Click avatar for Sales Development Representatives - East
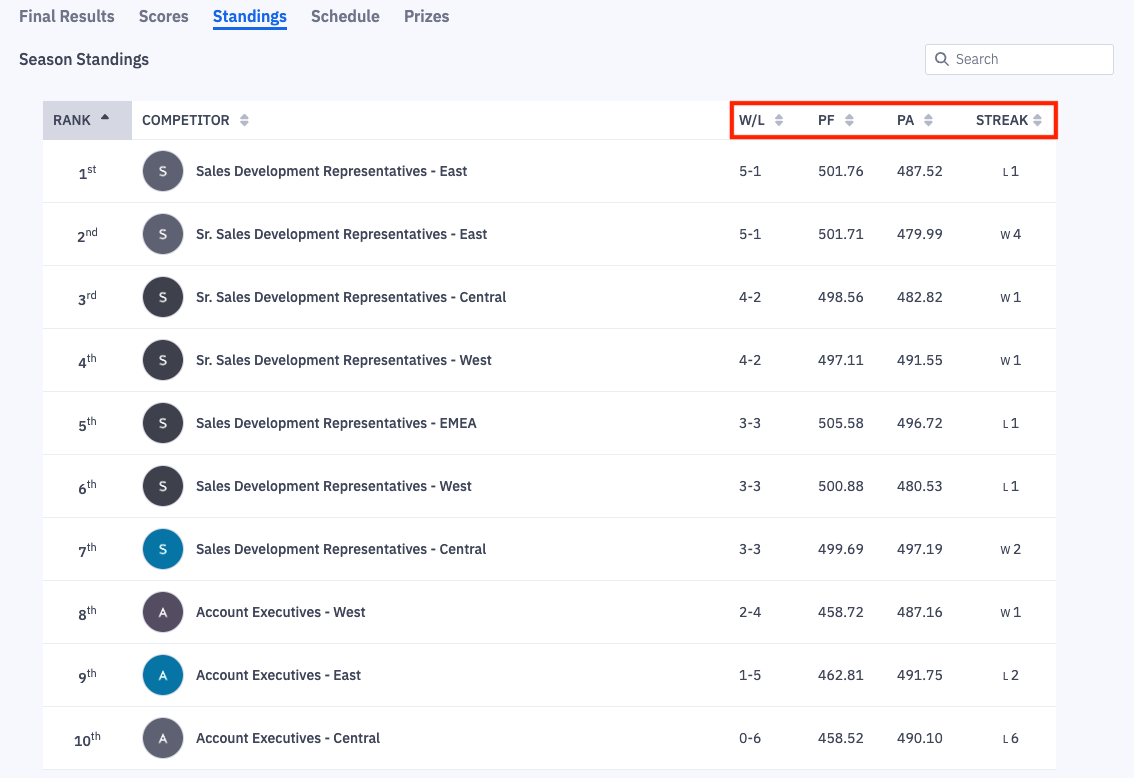The image size is (1134, 778). pos(163,171)
